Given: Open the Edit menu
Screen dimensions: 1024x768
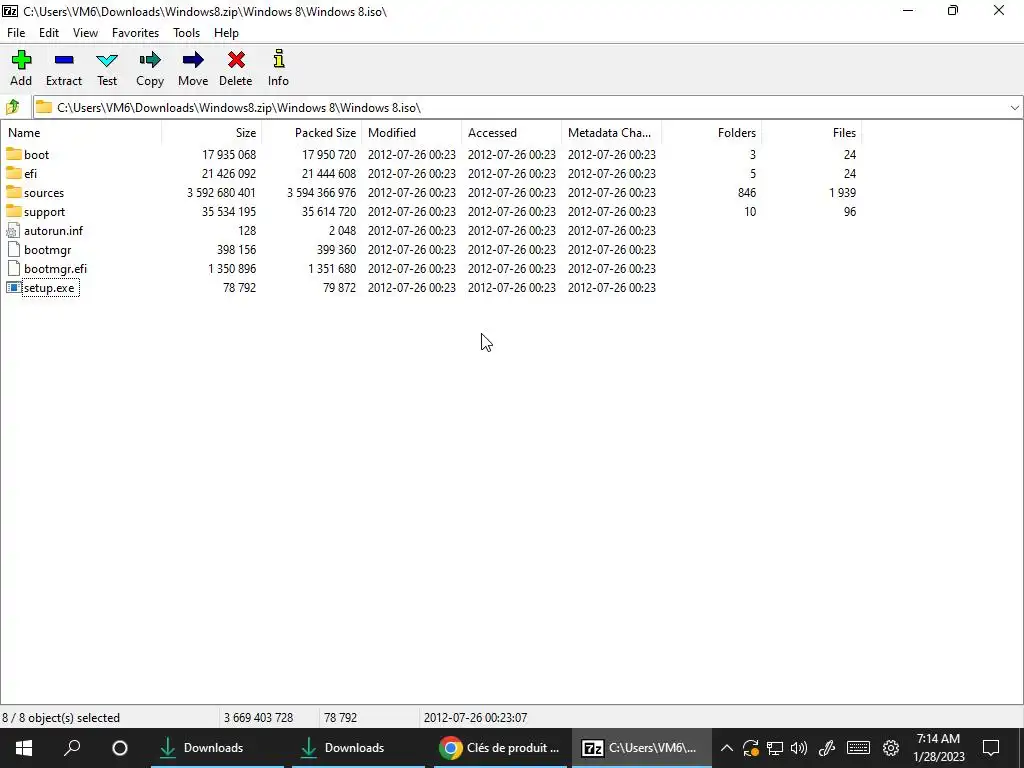Looking at the screenshot, I should (49, 33).
